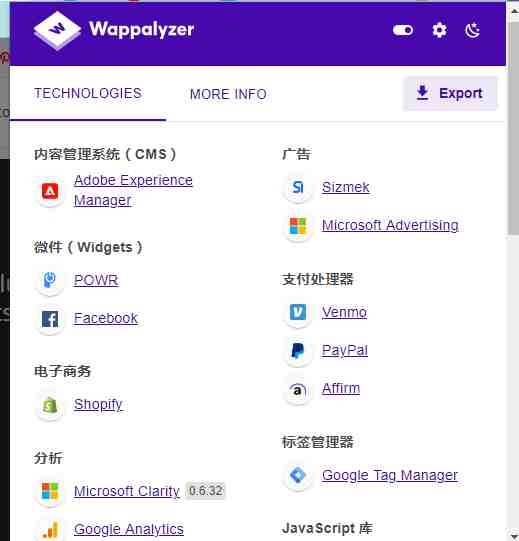Open the Microsoft Clarity link
The width and height of the screenshot is (519, 541).
click(x=127, y=491)
